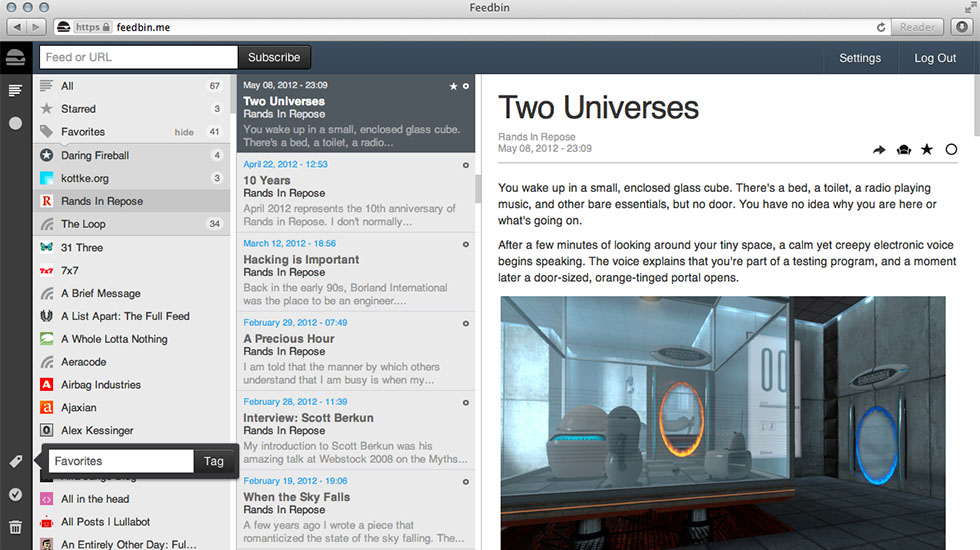Click the 34 count on The Loop row
980x550 pixels.
point(214,224)
